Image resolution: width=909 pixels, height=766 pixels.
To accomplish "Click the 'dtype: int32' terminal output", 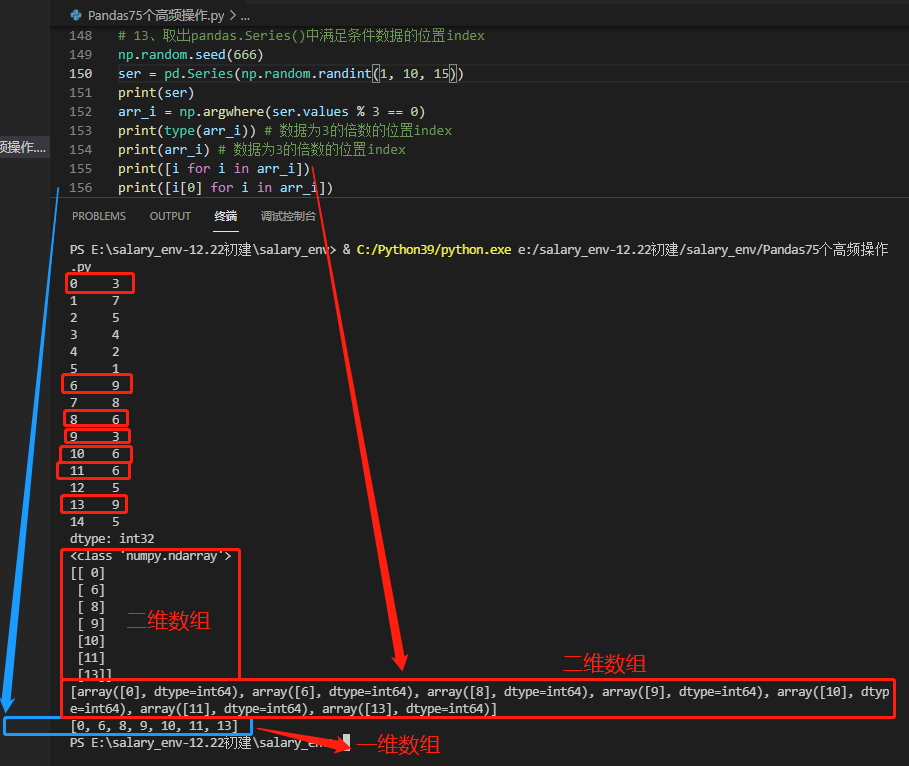I will (x=112, y=539).
